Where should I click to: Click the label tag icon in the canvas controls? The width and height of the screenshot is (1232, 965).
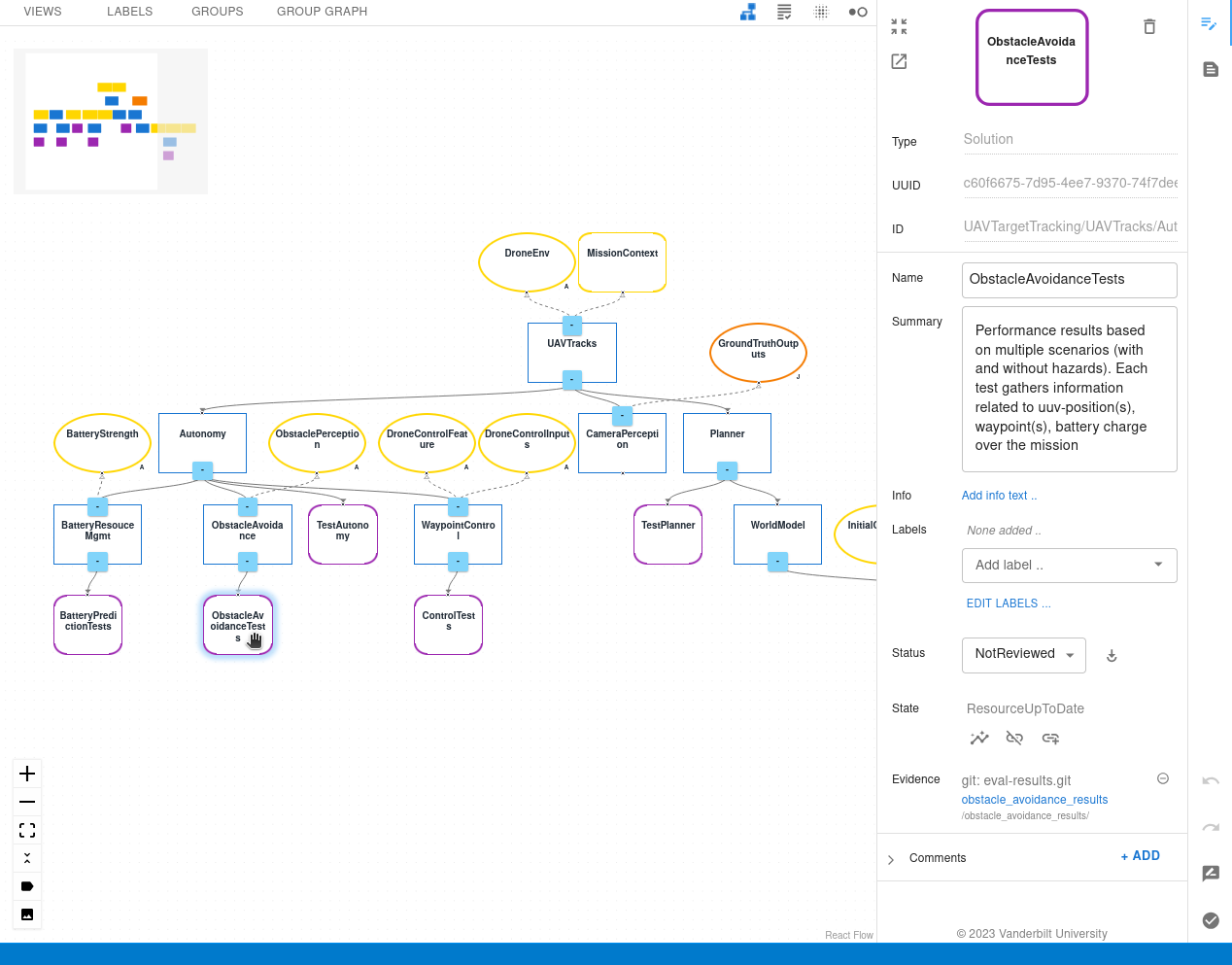(x=27, y=886)
